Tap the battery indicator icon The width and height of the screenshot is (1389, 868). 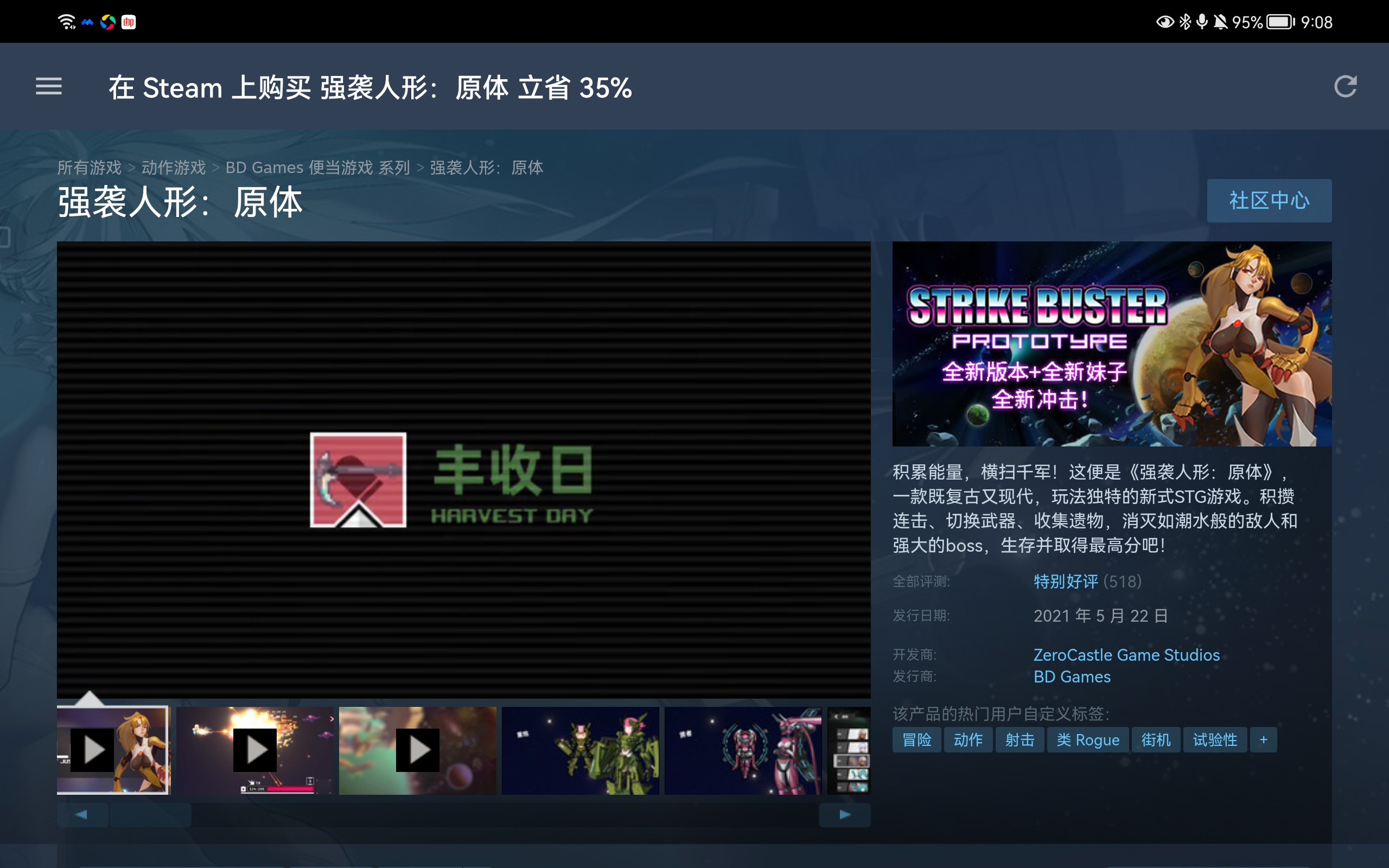click(x=1280, y=22)
